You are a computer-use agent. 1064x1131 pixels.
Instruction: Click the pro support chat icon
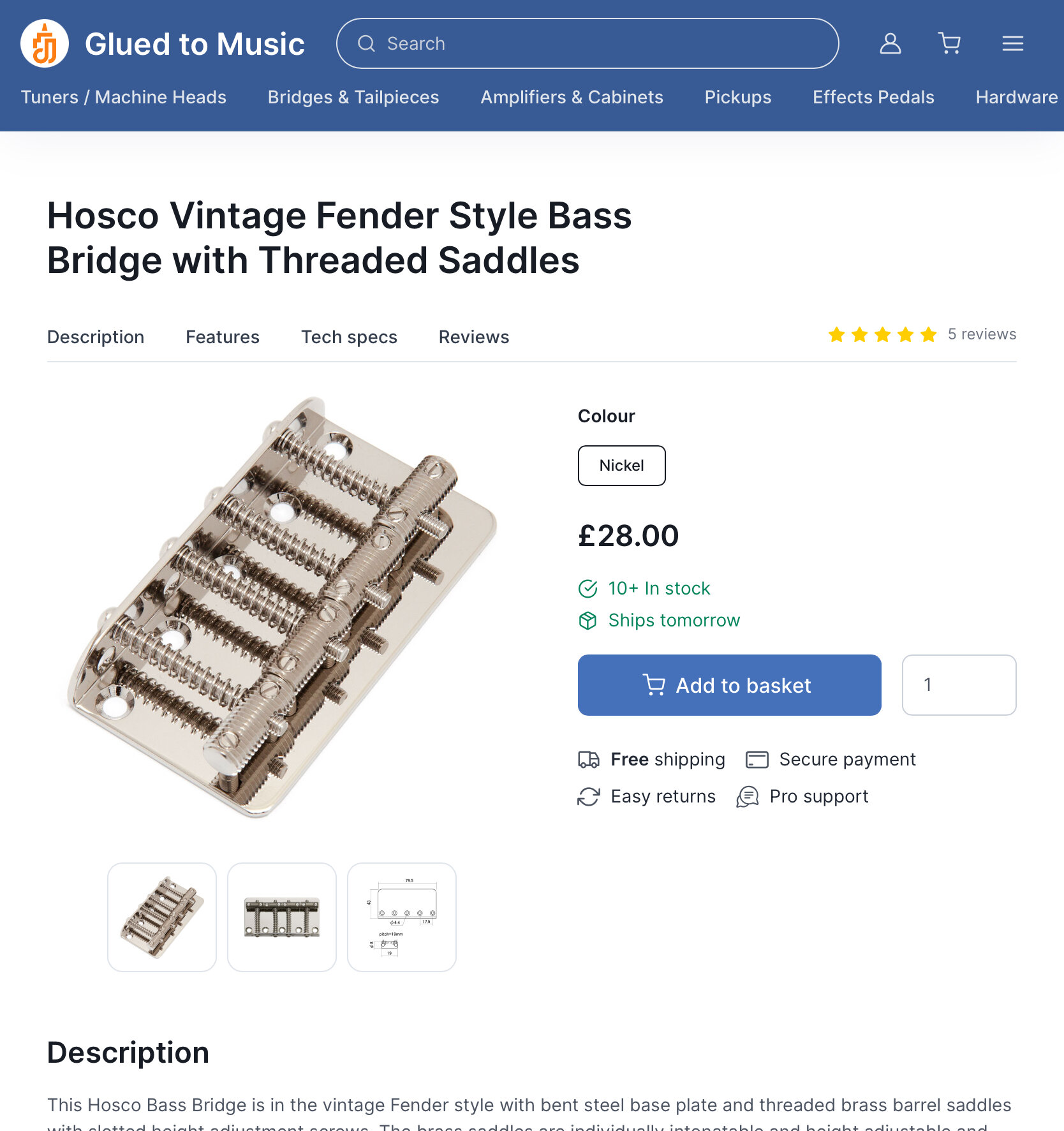tap(748, 796)
